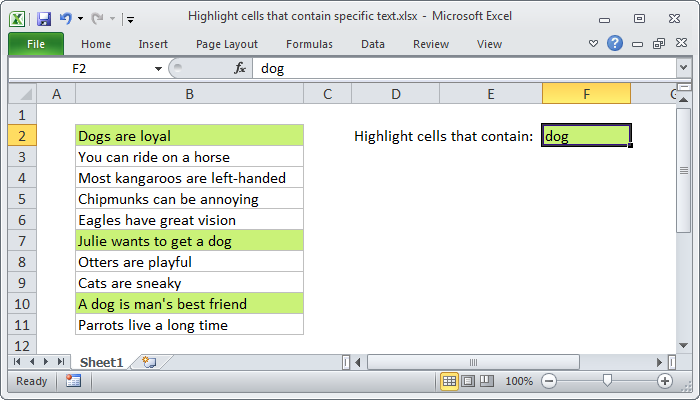Open the Formulas ribbon tab

point(309,44)
